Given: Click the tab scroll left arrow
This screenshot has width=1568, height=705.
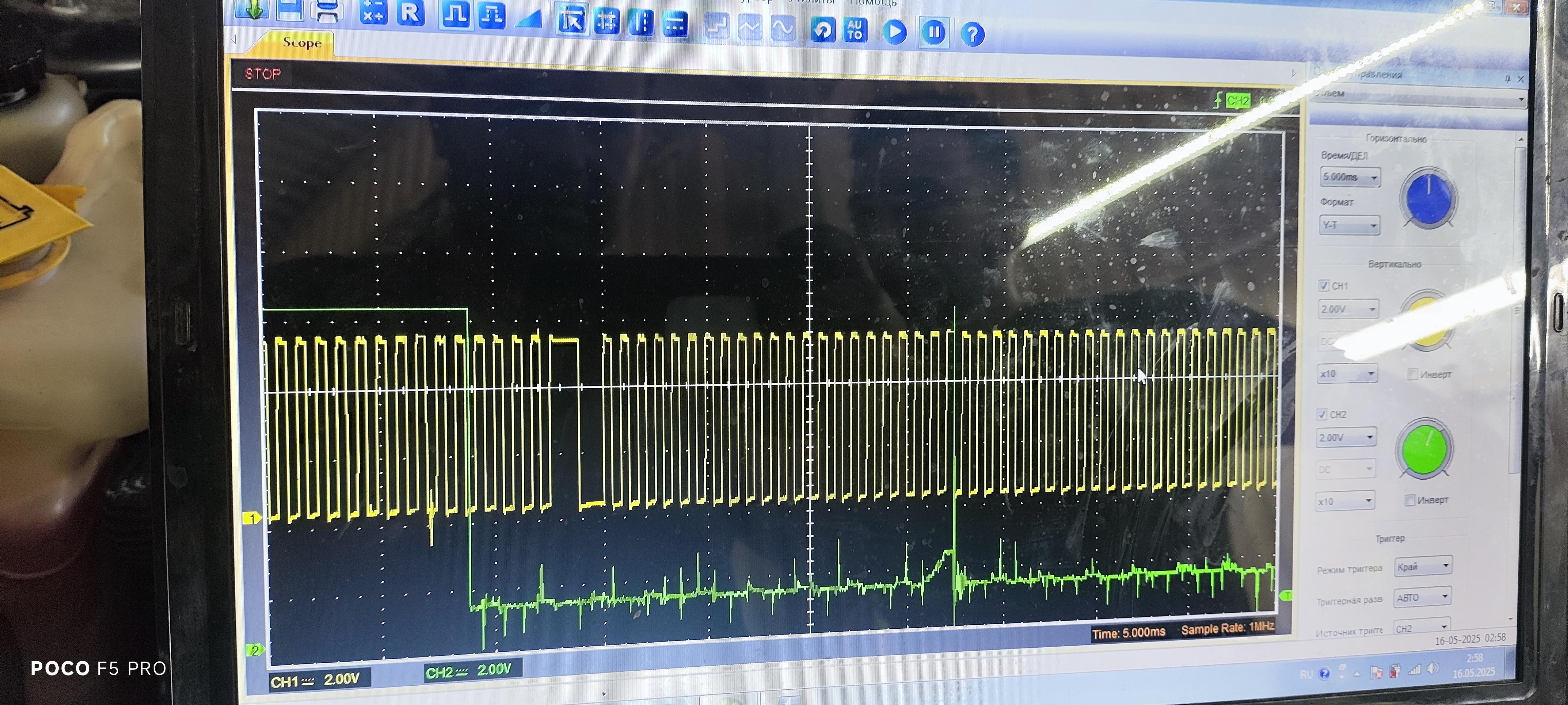Looking at the screenshot, I should point(234,39).
